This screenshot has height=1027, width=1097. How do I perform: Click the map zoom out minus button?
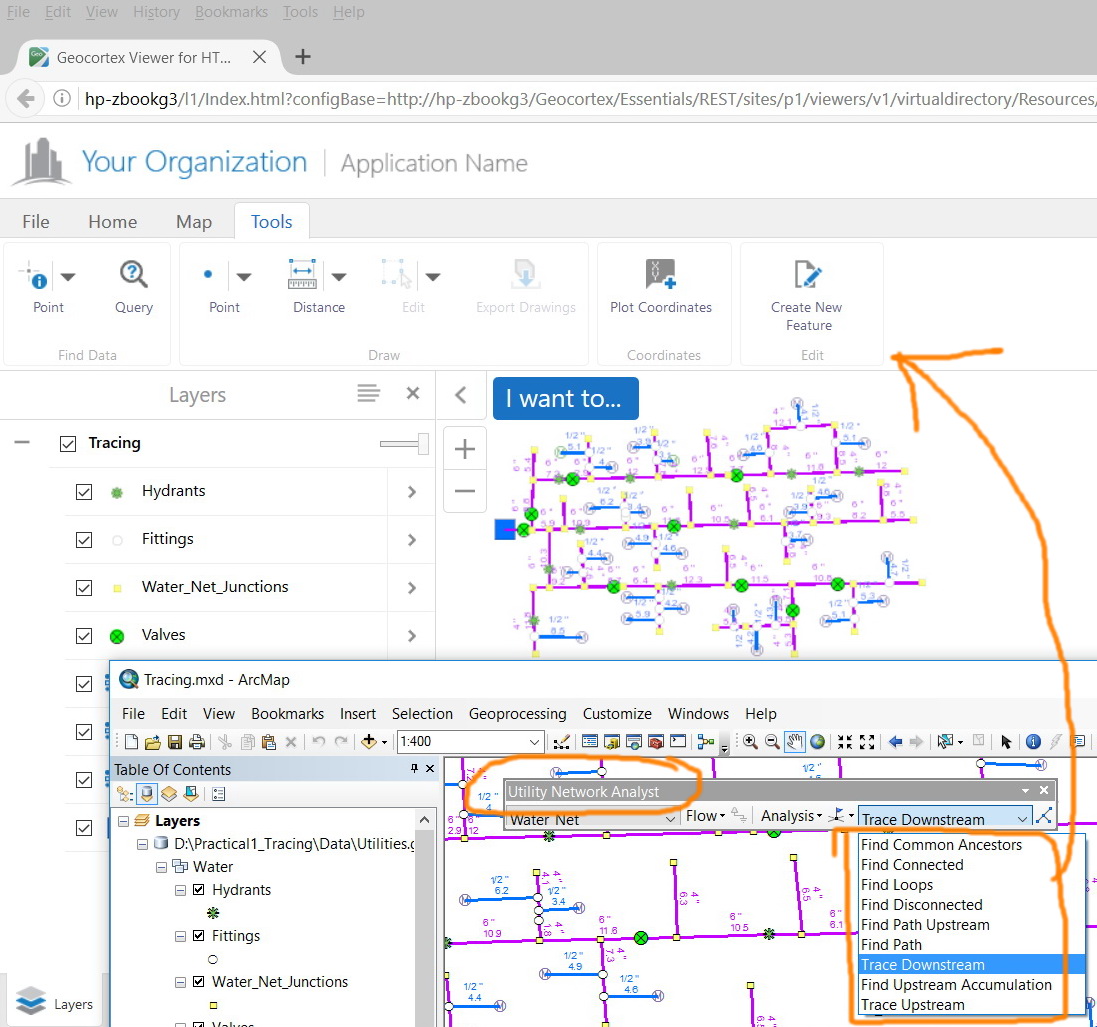[465, 490]
